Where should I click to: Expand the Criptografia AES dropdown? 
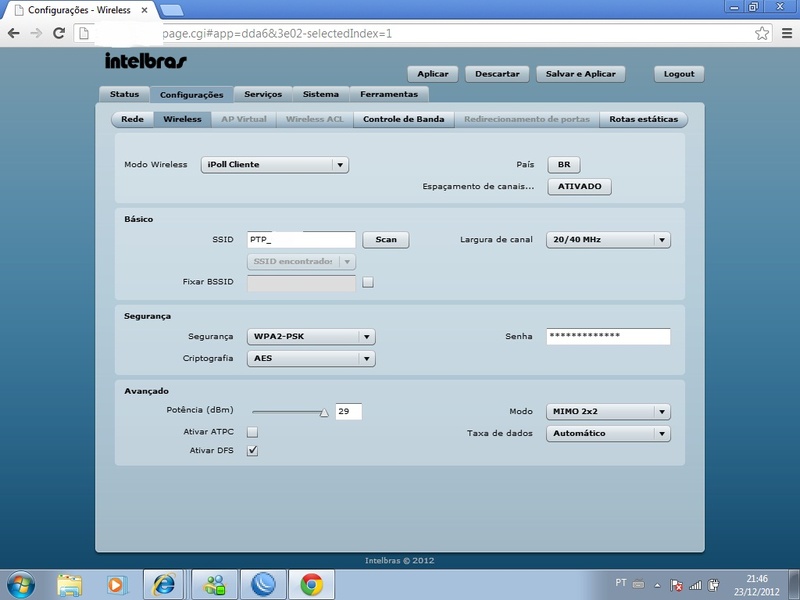pos(311,359)
